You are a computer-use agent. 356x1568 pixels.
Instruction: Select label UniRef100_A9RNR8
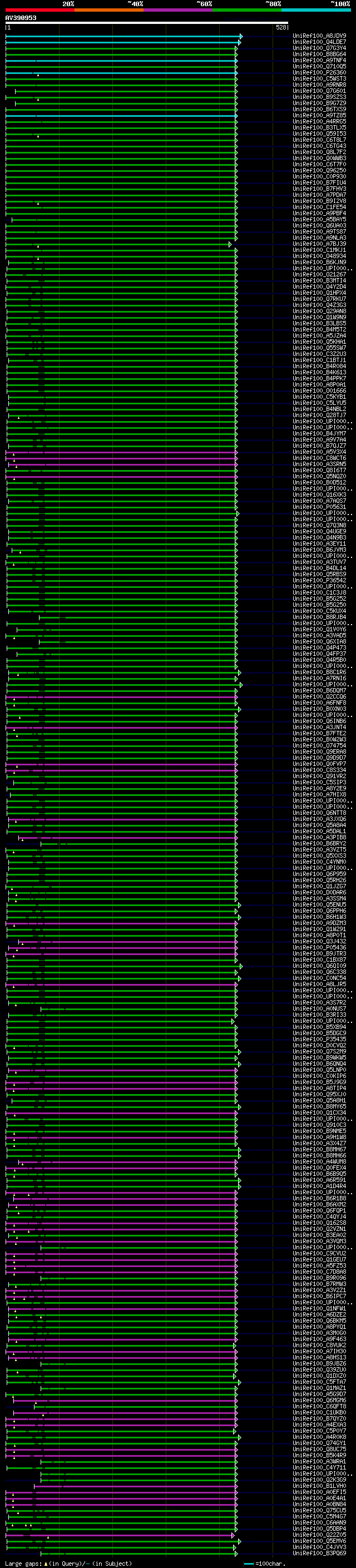point(319,85)
